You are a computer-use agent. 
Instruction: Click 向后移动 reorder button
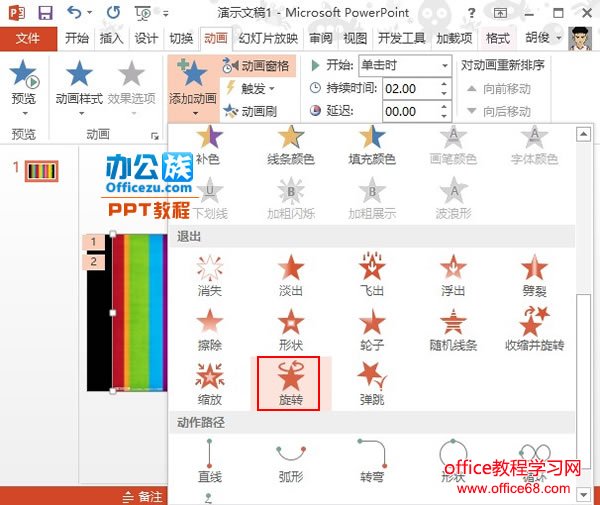(x=499, y=112)
